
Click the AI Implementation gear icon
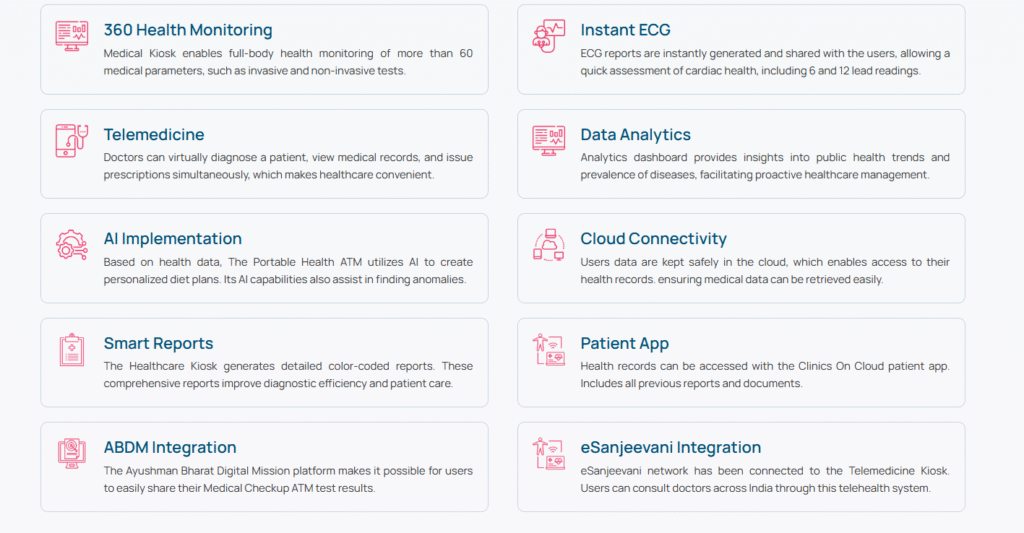point(71,244)
